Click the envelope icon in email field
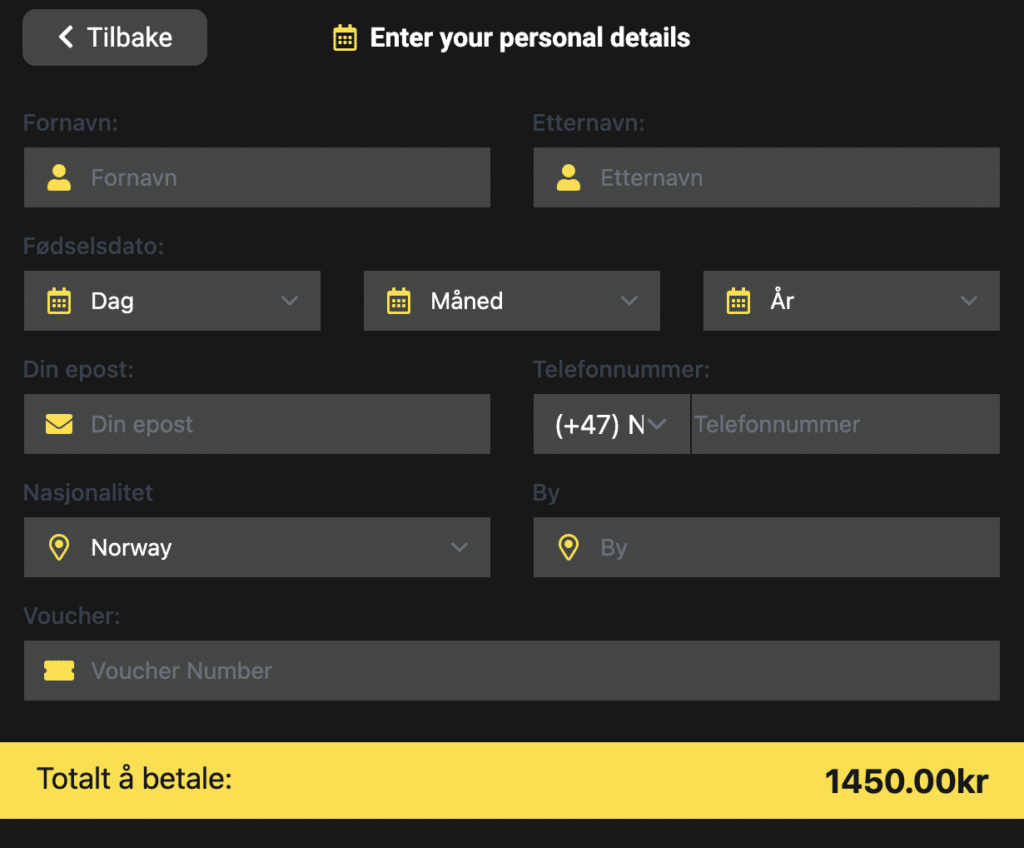The height and width of the screenshot is (848, 1024). tap(59, 424)
